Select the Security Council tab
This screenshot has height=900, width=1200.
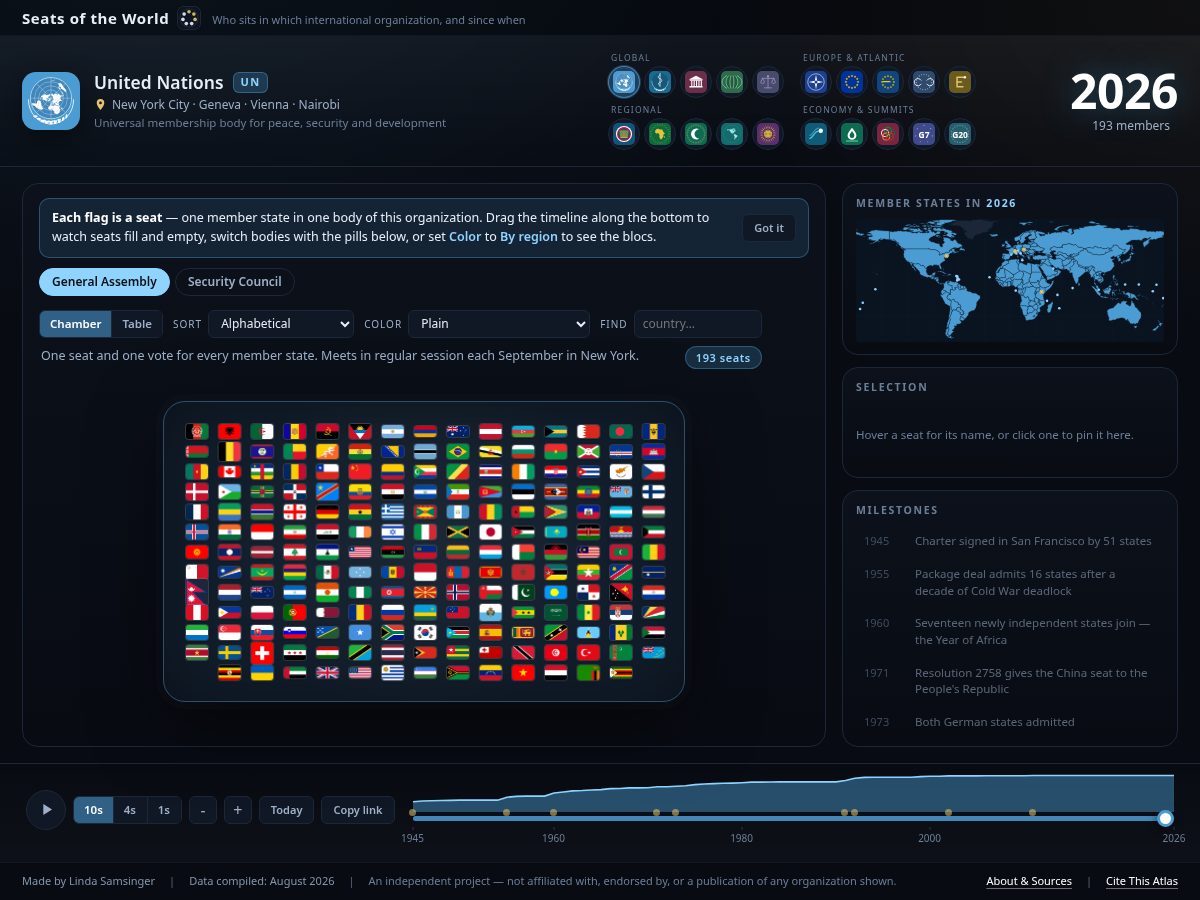(235, 282)
